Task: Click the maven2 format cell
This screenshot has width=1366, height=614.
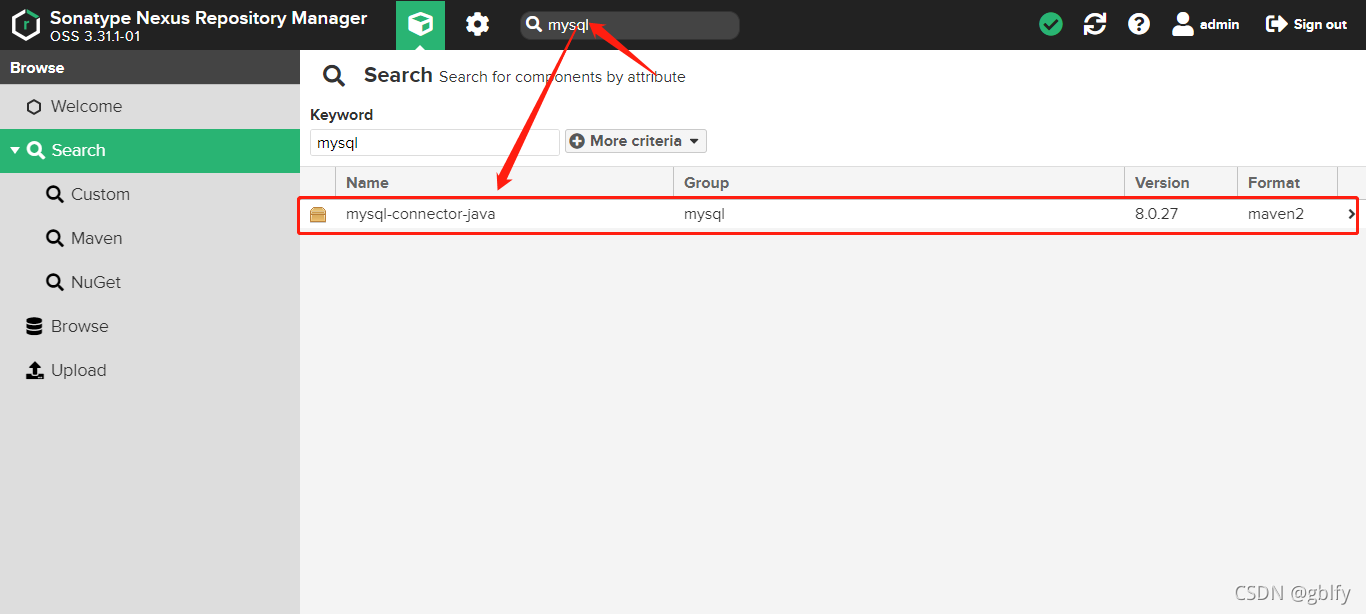Action: (x=1276, y=214)
